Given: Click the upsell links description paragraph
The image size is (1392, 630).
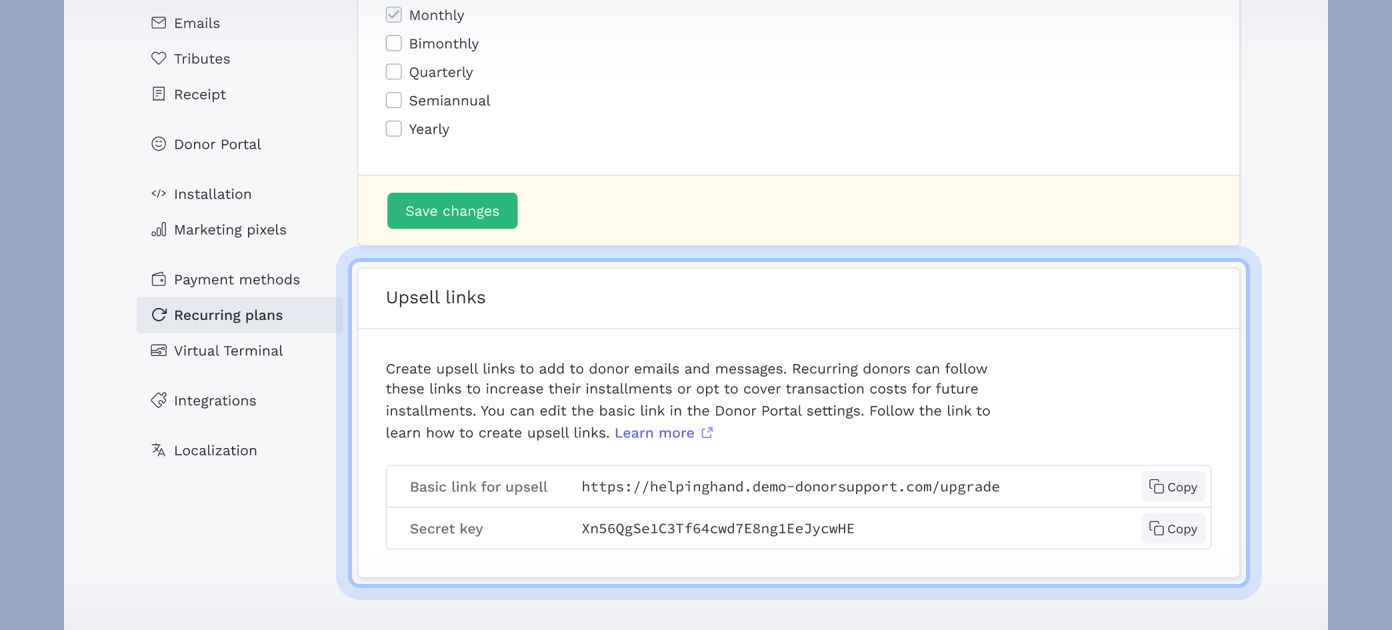Looking at the screenshot, I should [688, 400].
